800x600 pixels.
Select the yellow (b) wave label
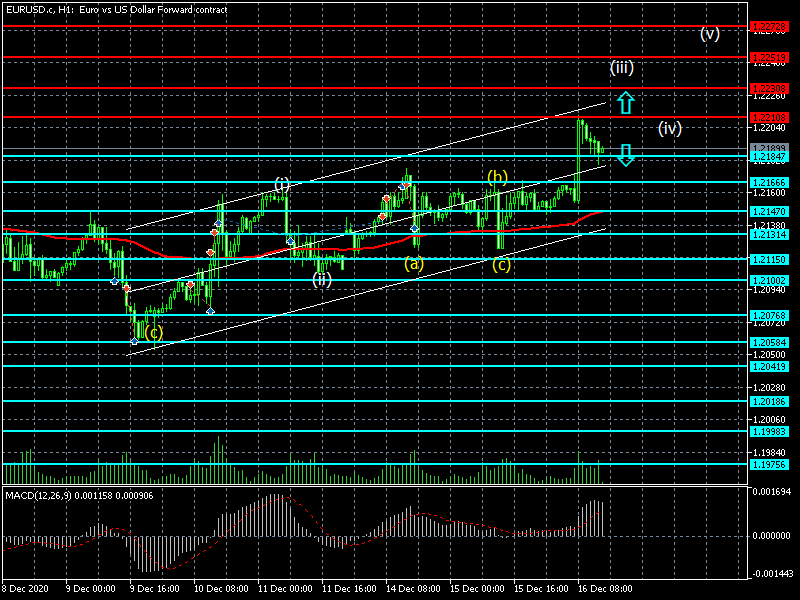(x=497, y=177)
